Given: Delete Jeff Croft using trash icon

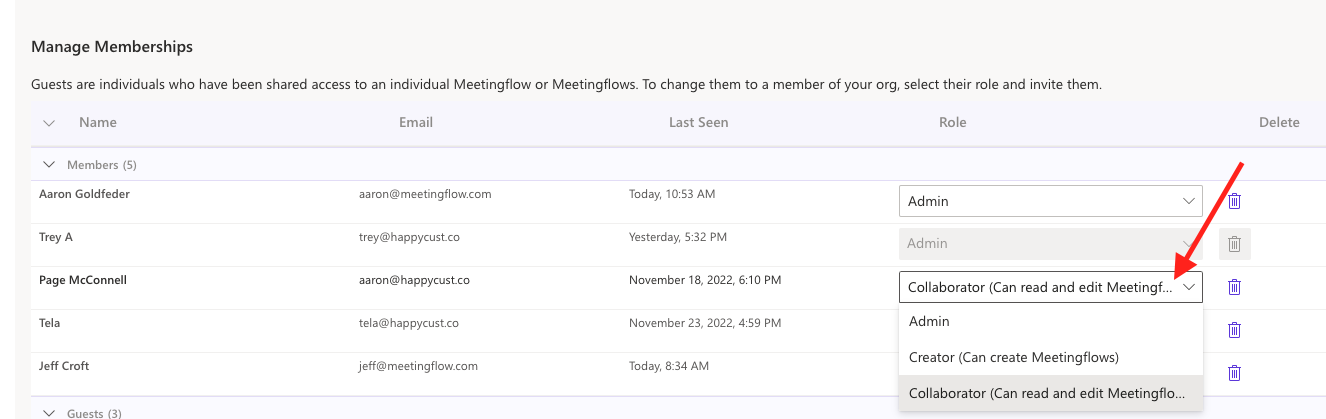Looking at the screenshot, I should pos(1234,373).
